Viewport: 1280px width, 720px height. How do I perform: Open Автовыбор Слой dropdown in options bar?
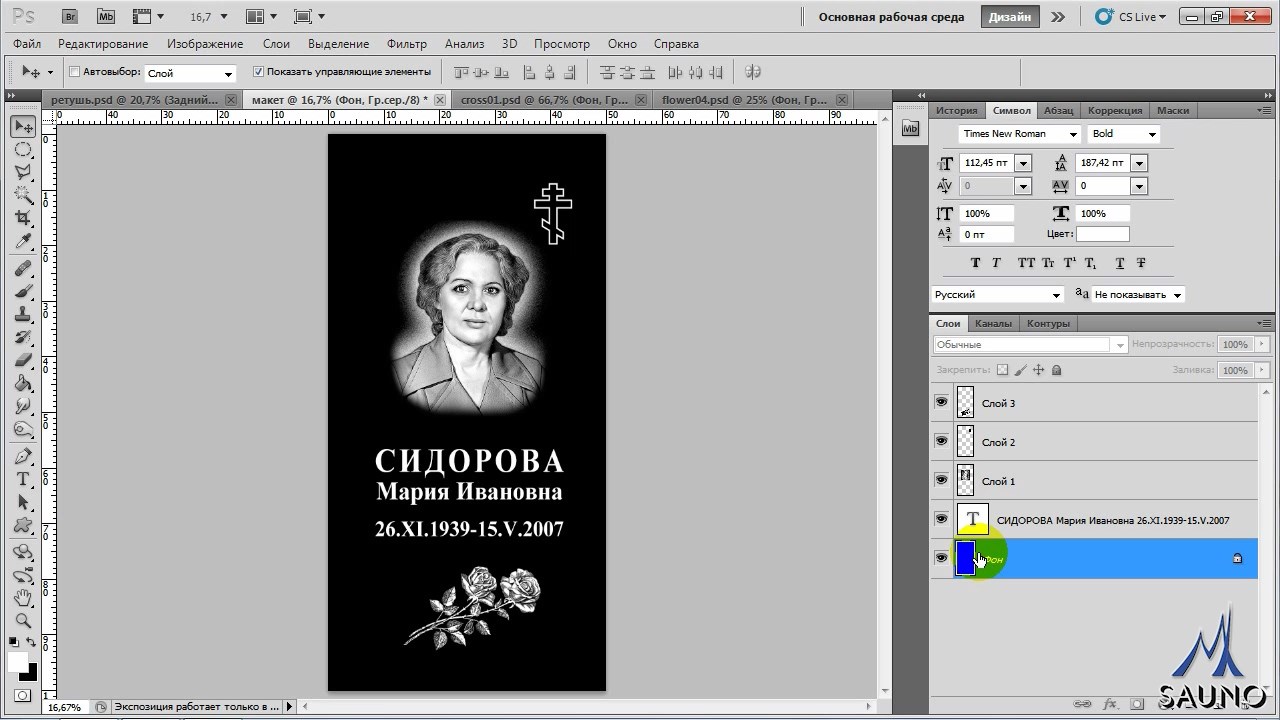(190, 73)
